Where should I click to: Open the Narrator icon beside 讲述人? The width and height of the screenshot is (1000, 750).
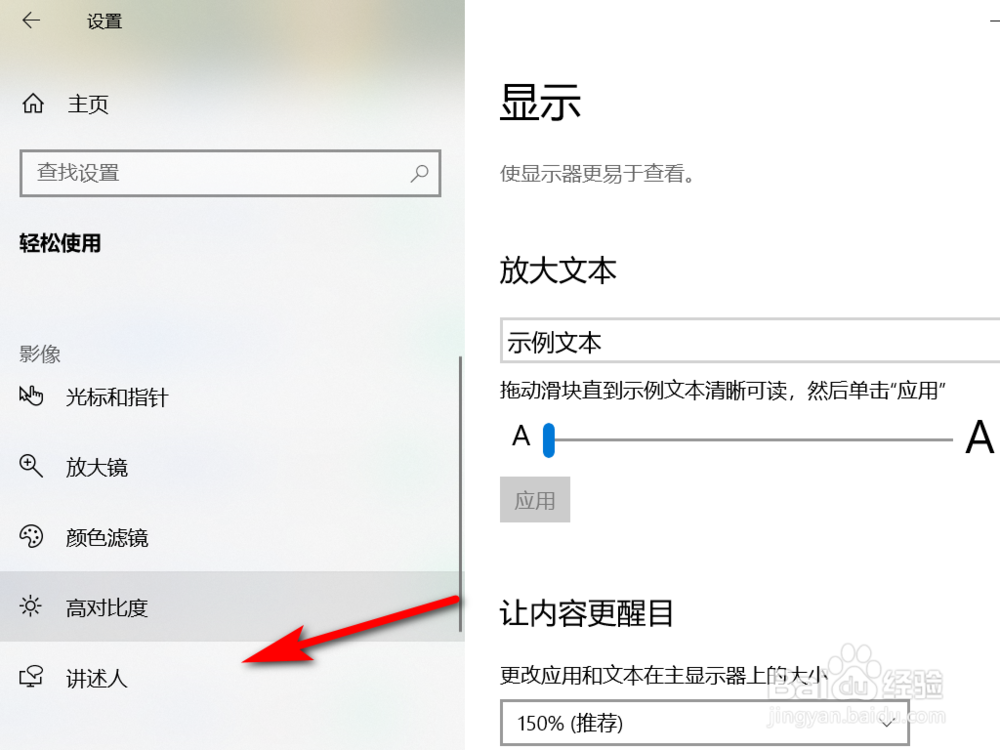click(x=31, y=677)
